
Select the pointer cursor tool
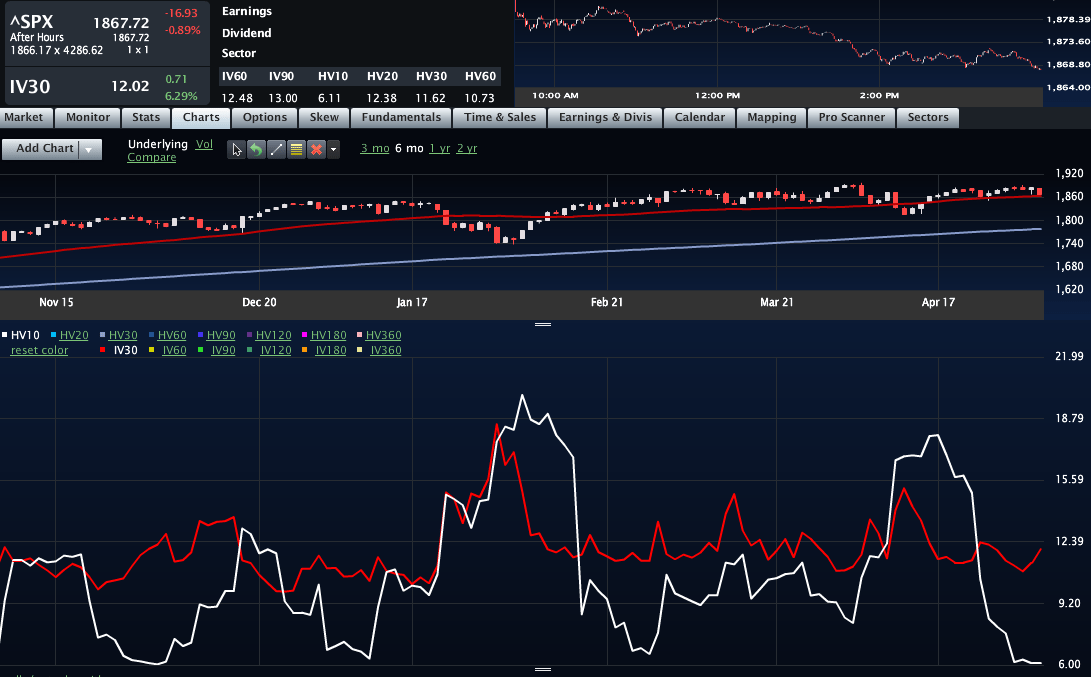(x=237, y=149)
